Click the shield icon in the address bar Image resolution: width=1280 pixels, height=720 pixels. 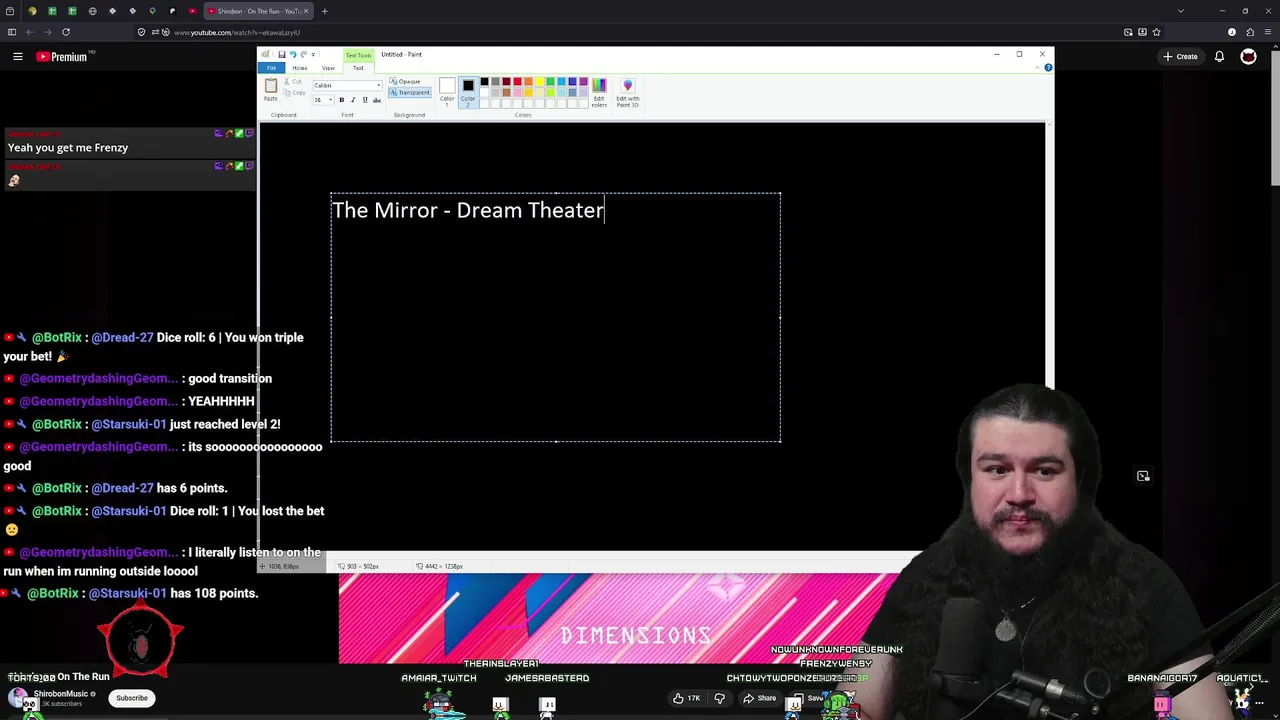pos(141,32)
